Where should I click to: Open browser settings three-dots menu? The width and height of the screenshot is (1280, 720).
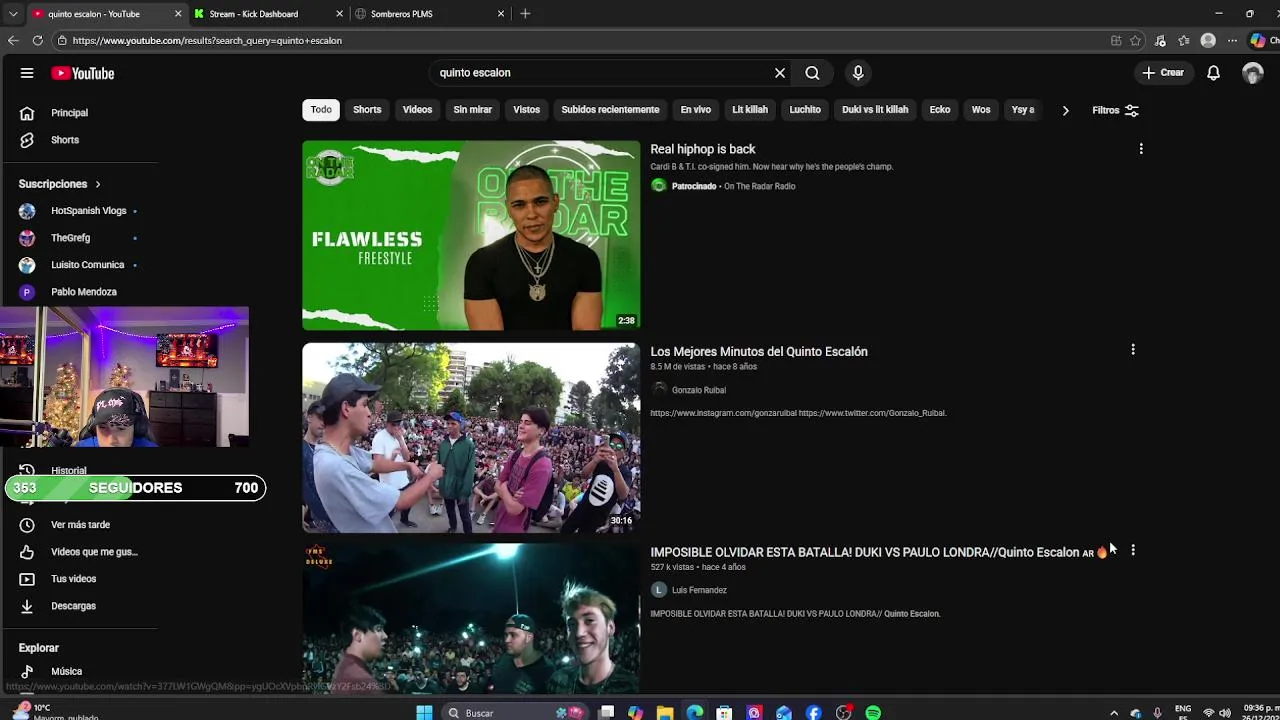click(x=1232, y=41)
